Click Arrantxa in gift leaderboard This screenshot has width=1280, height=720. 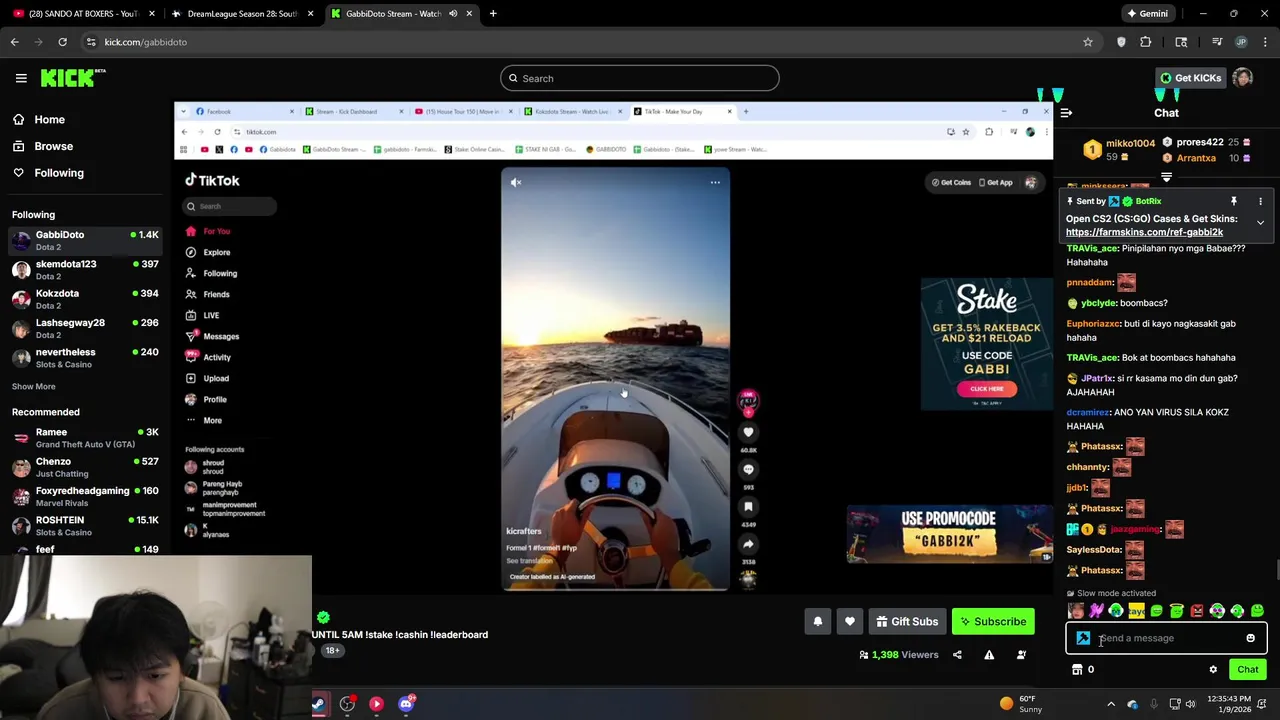point(1196,158)
